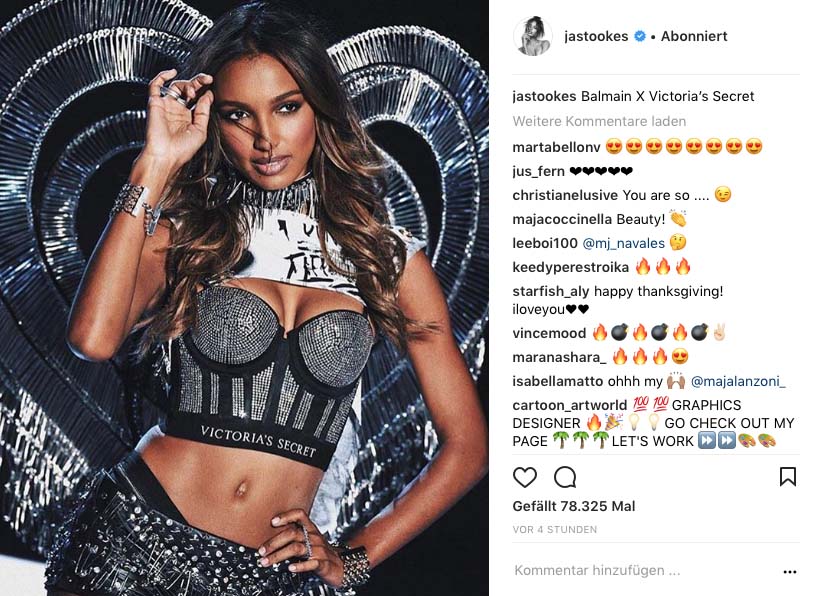Open the three-dot more options menu

790,572
